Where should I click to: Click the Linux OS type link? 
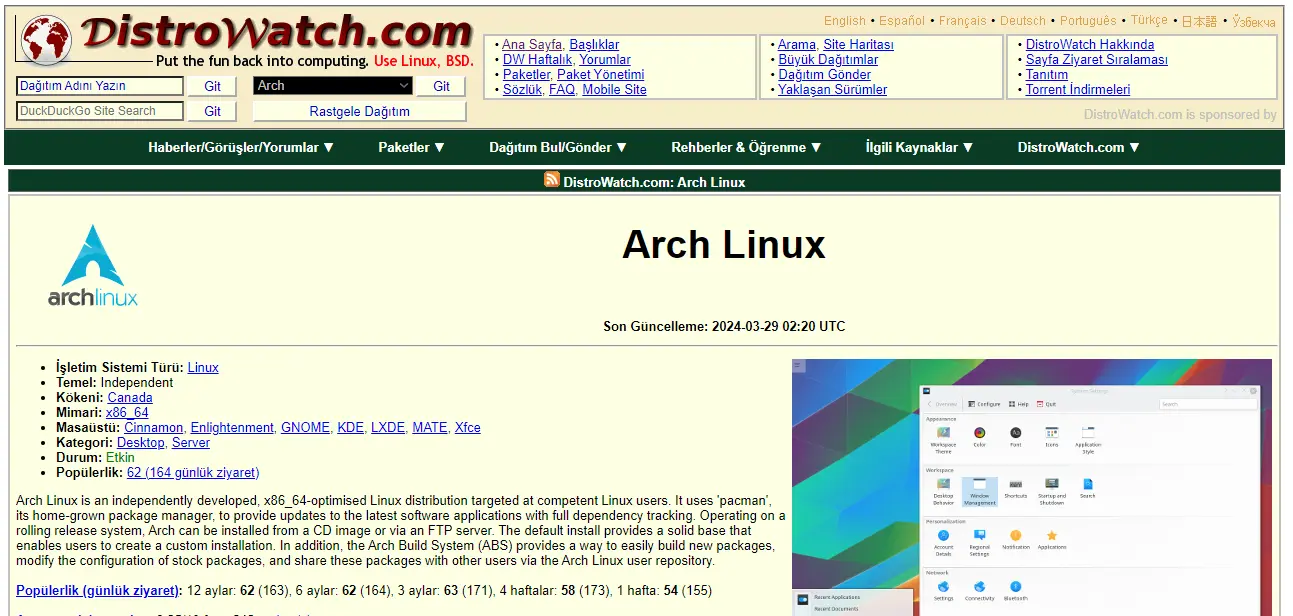pos(203,368)
